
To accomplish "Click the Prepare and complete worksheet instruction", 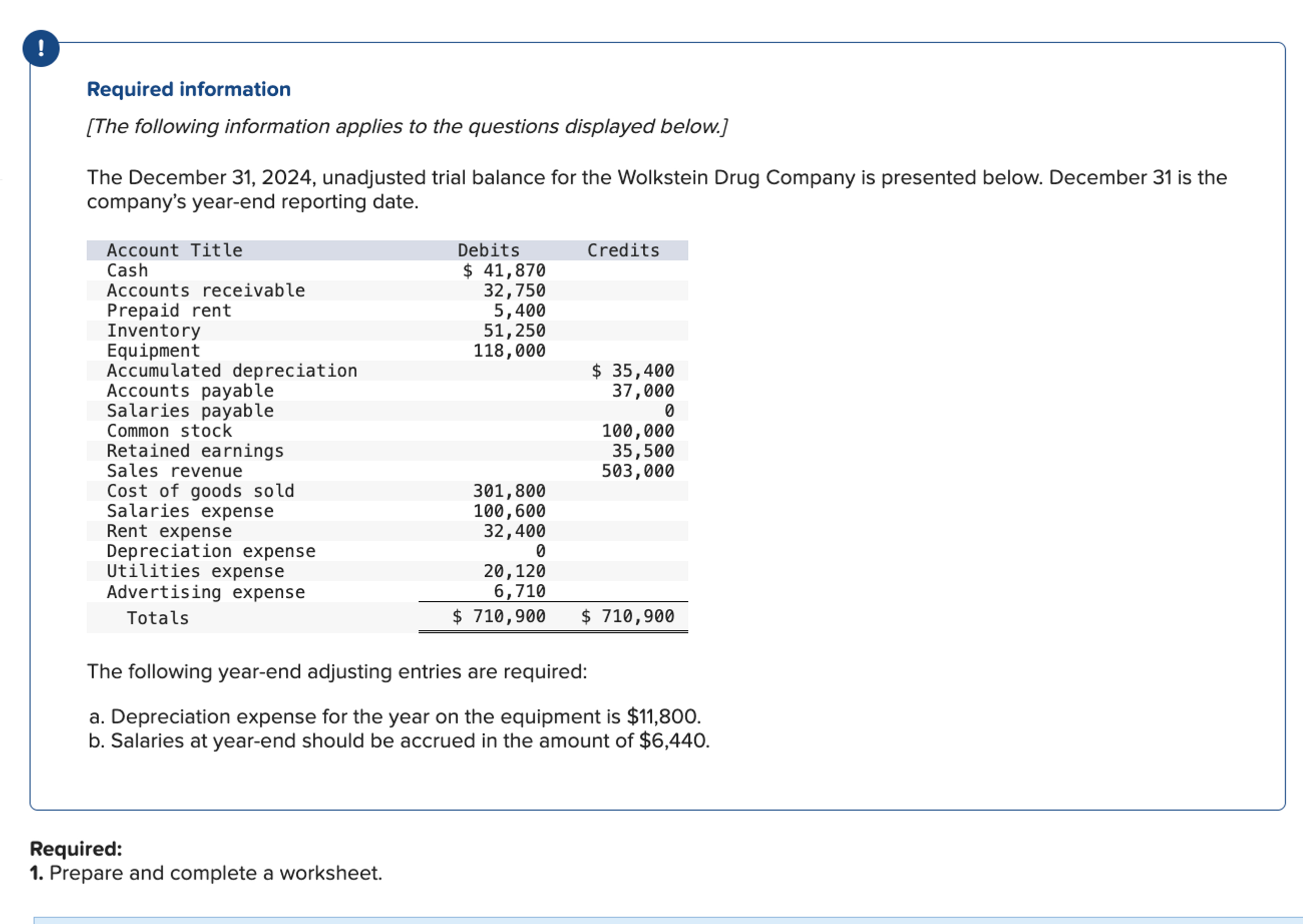I will [206, 873].
